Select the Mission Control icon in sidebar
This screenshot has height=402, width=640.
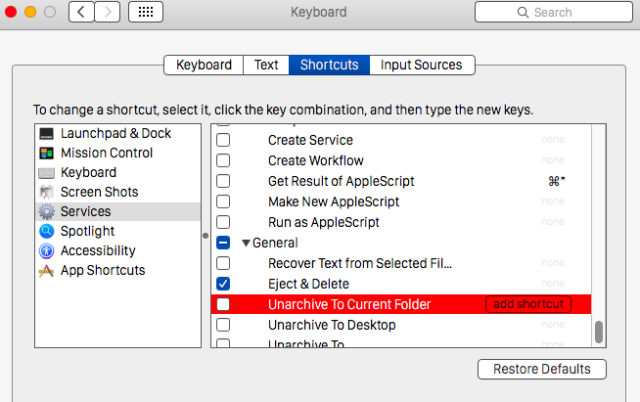point(46,153)
